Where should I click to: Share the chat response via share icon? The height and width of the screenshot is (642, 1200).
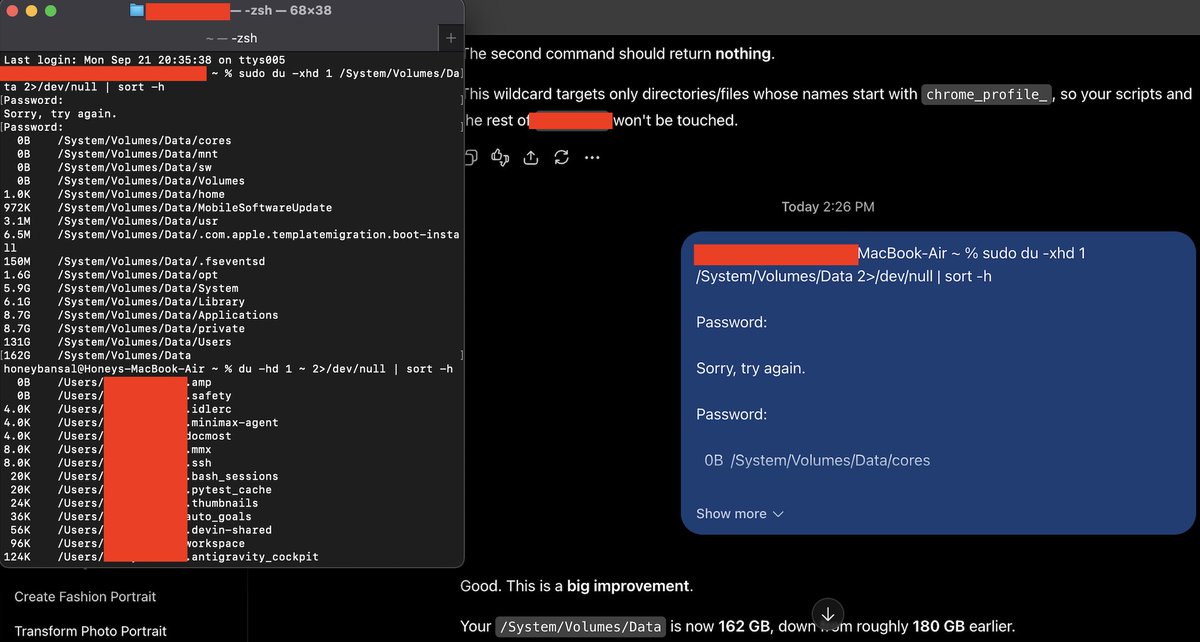click(x=532, y=158)
